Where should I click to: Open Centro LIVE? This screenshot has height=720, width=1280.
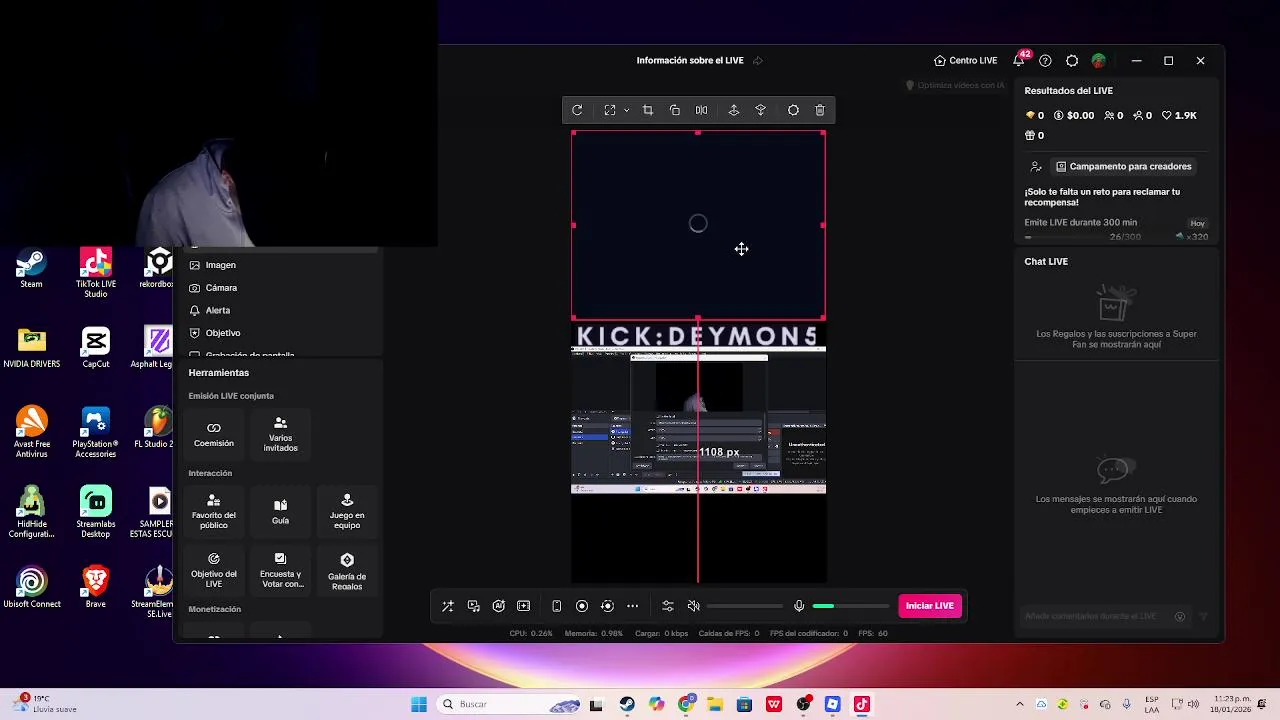966,61
